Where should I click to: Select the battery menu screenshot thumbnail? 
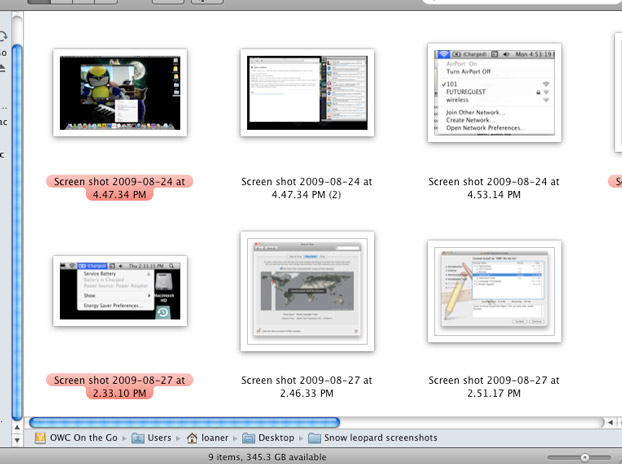120,288
